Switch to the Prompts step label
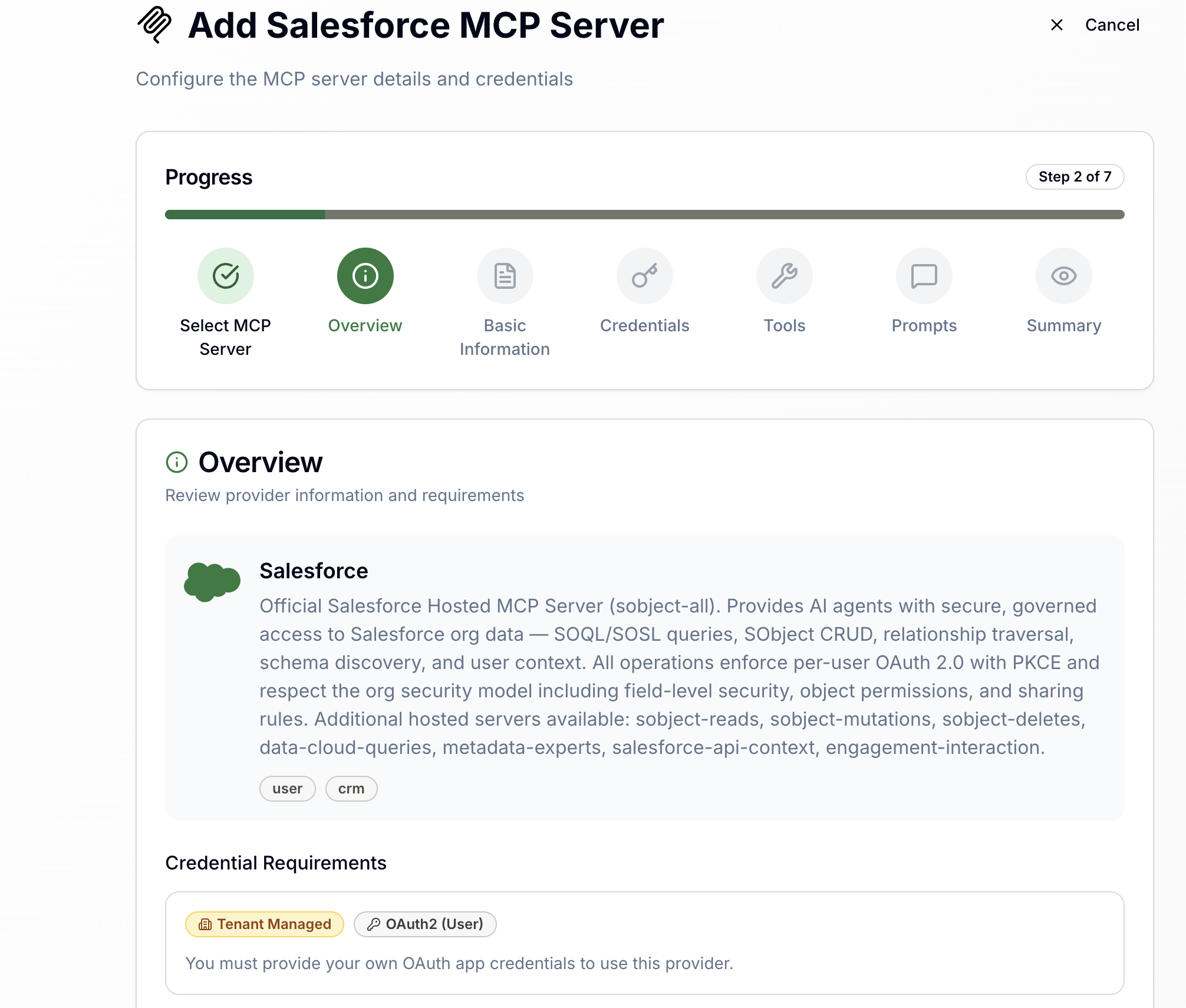The height and width of the screenshot is (1008, 1186). click(924, 325)
